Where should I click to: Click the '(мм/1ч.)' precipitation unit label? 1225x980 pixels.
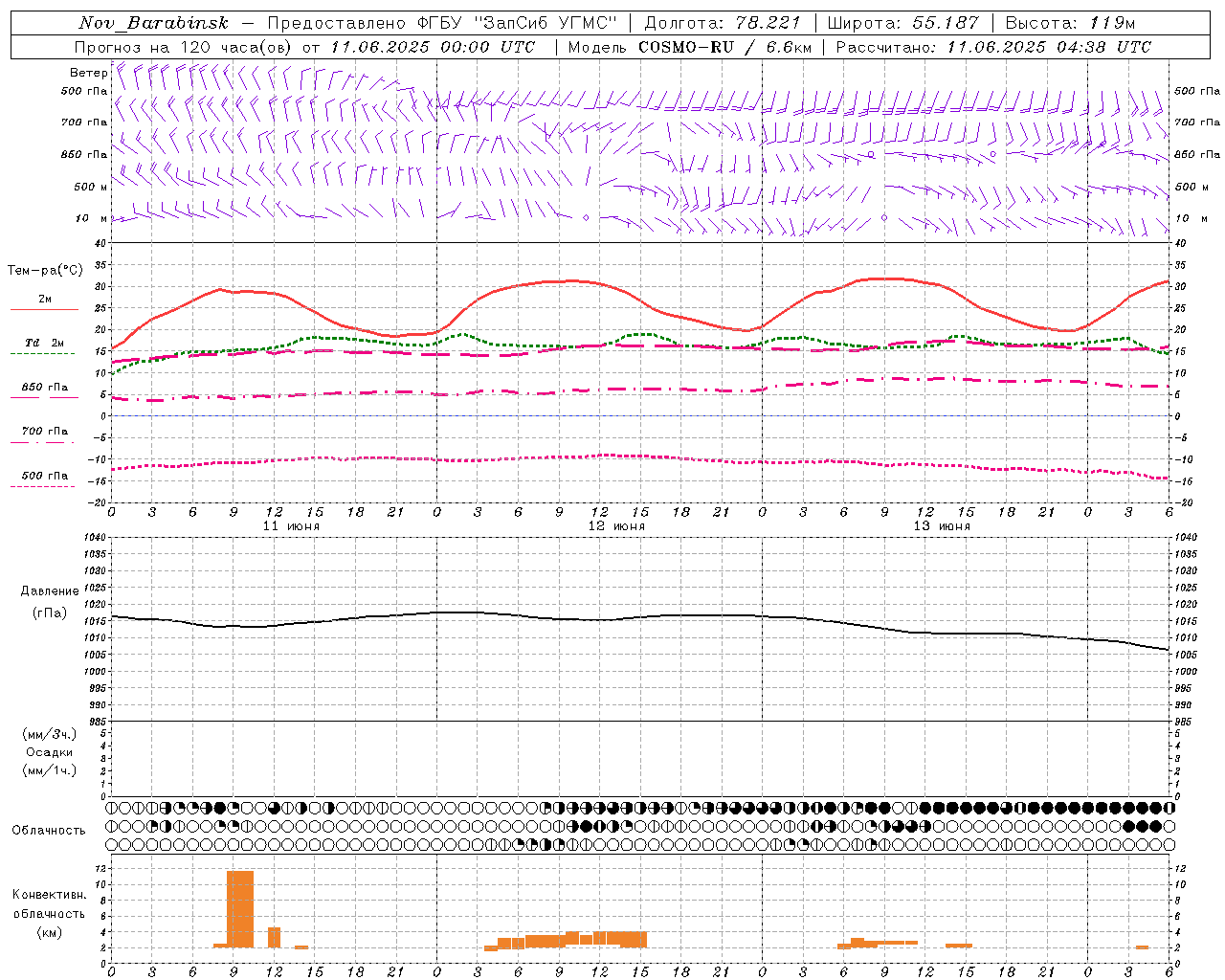click(x=49, y=770)
